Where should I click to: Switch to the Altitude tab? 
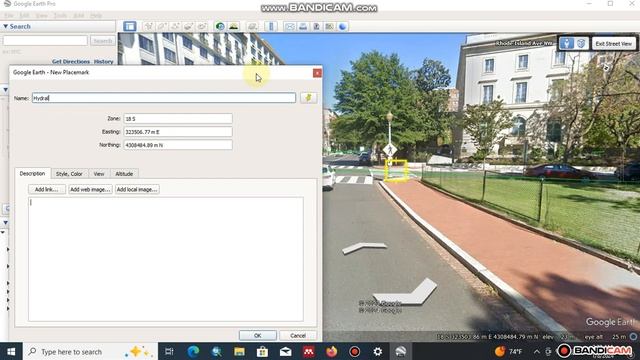[x=124, y=174]
